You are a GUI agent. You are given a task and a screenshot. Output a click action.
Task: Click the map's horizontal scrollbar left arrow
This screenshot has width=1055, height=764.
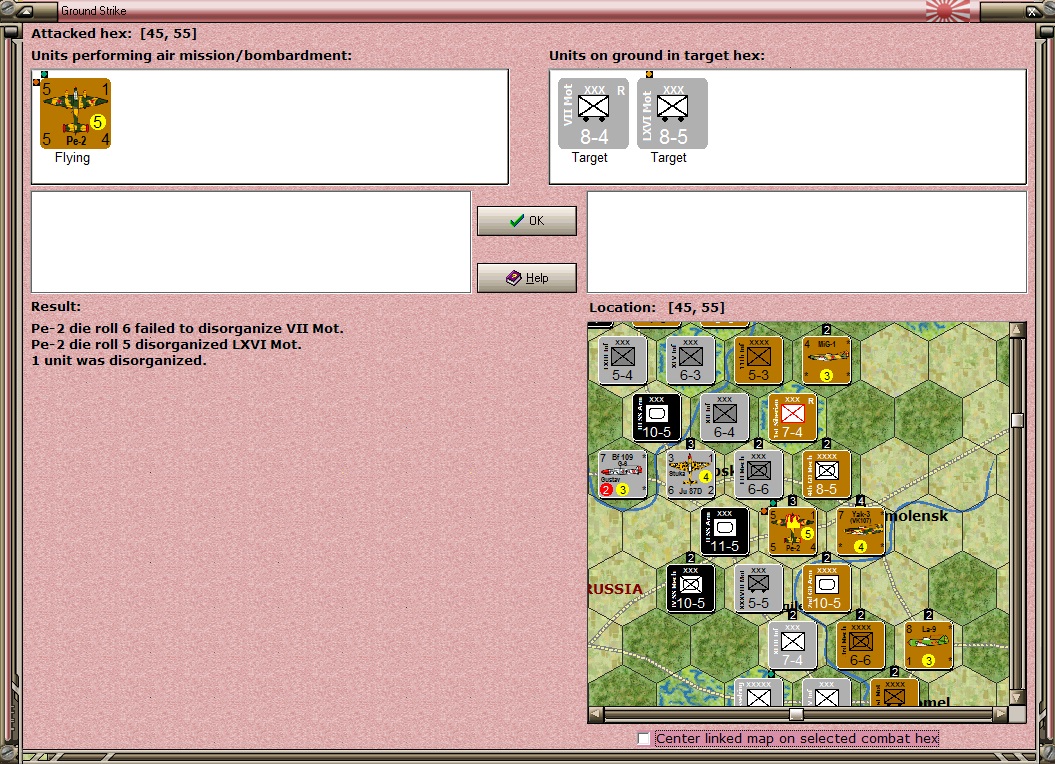(596, 714)
